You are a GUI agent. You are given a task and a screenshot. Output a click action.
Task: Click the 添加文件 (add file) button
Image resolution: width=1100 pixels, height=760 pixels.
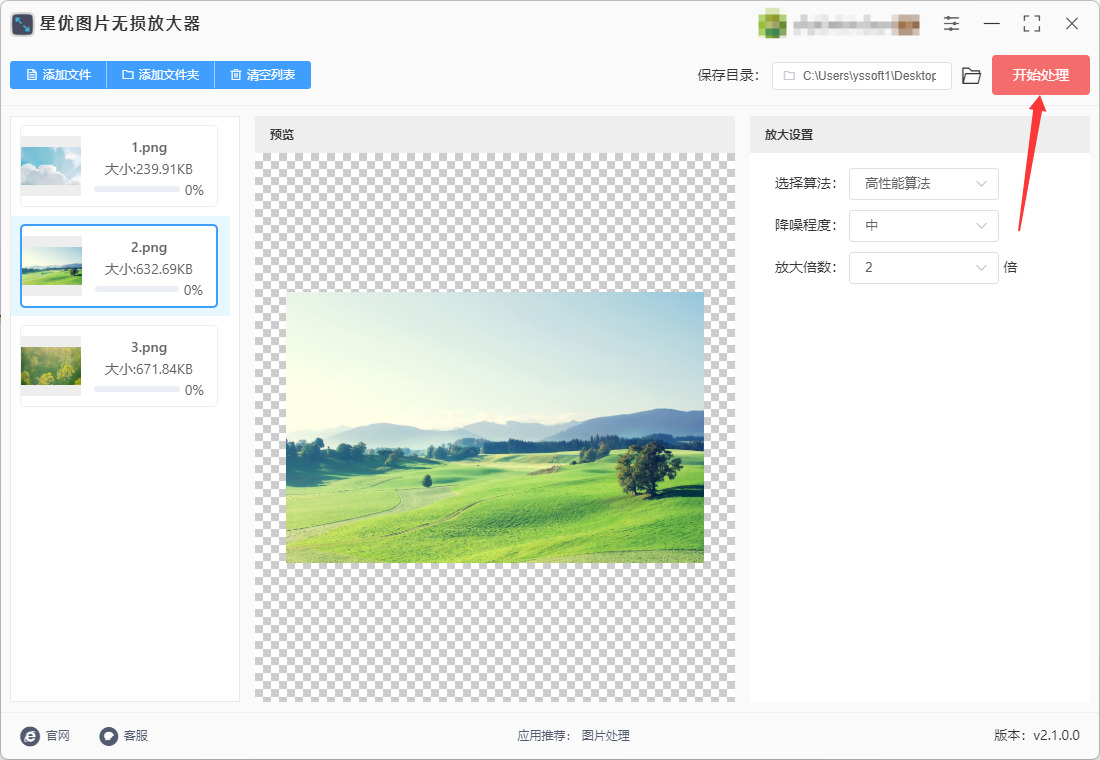(x=58, y=75)
